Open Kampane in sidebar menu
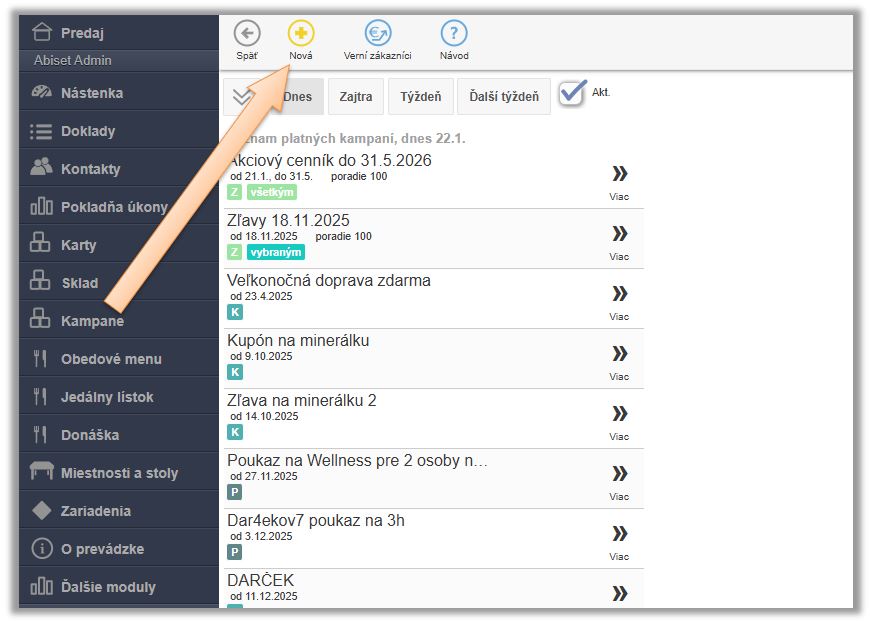The width and height of the screenshot is (870, 621). pos(92,321)
